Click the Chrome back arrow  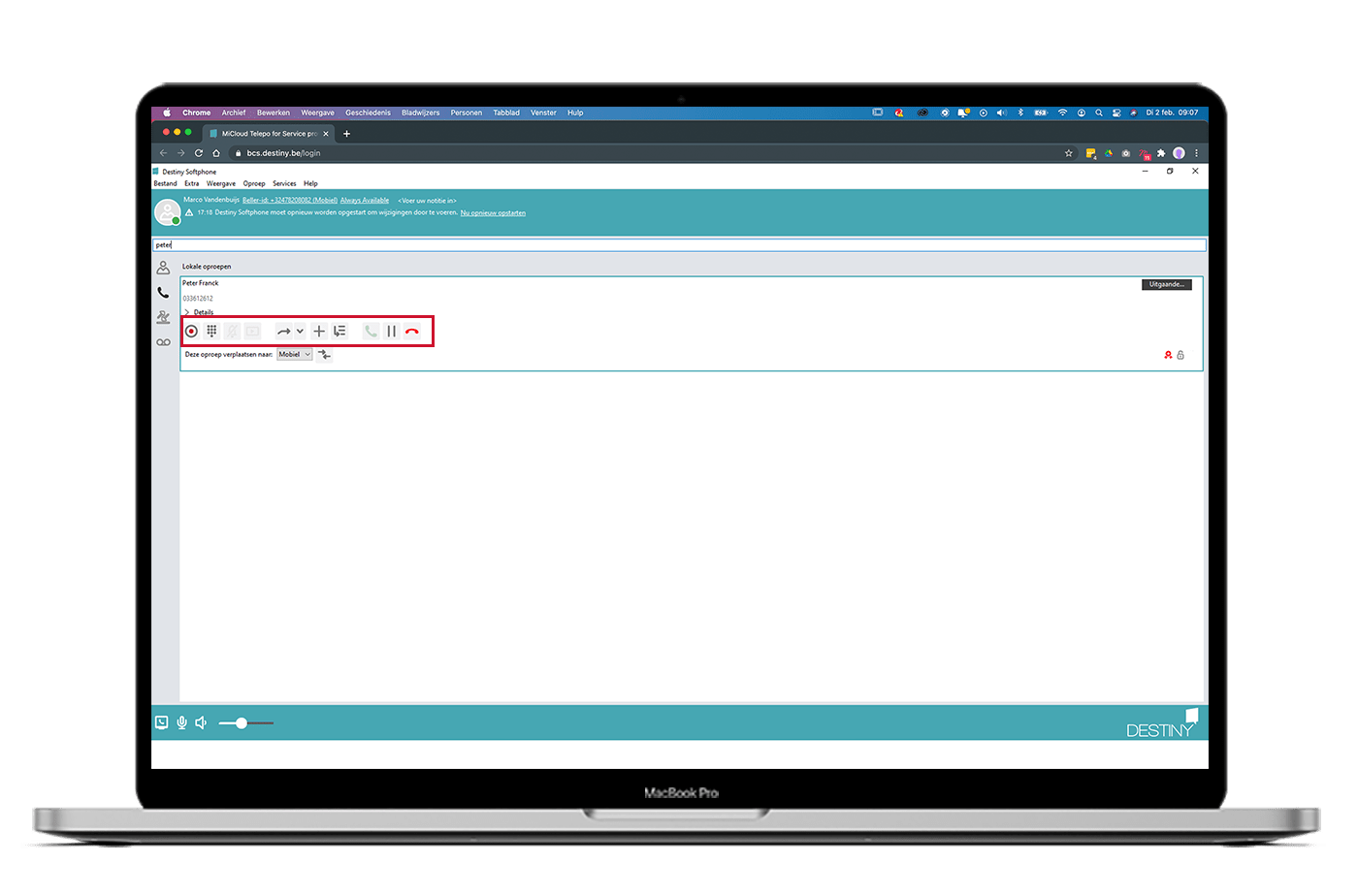(163, 153)
